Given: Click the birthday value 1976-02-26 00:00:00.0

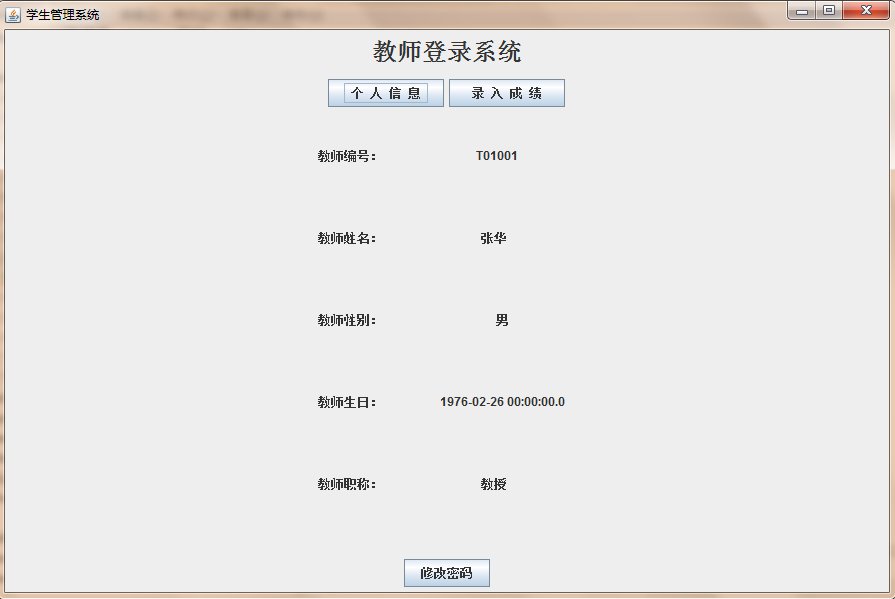Looking at the screenshot, I should click(502, 402).
